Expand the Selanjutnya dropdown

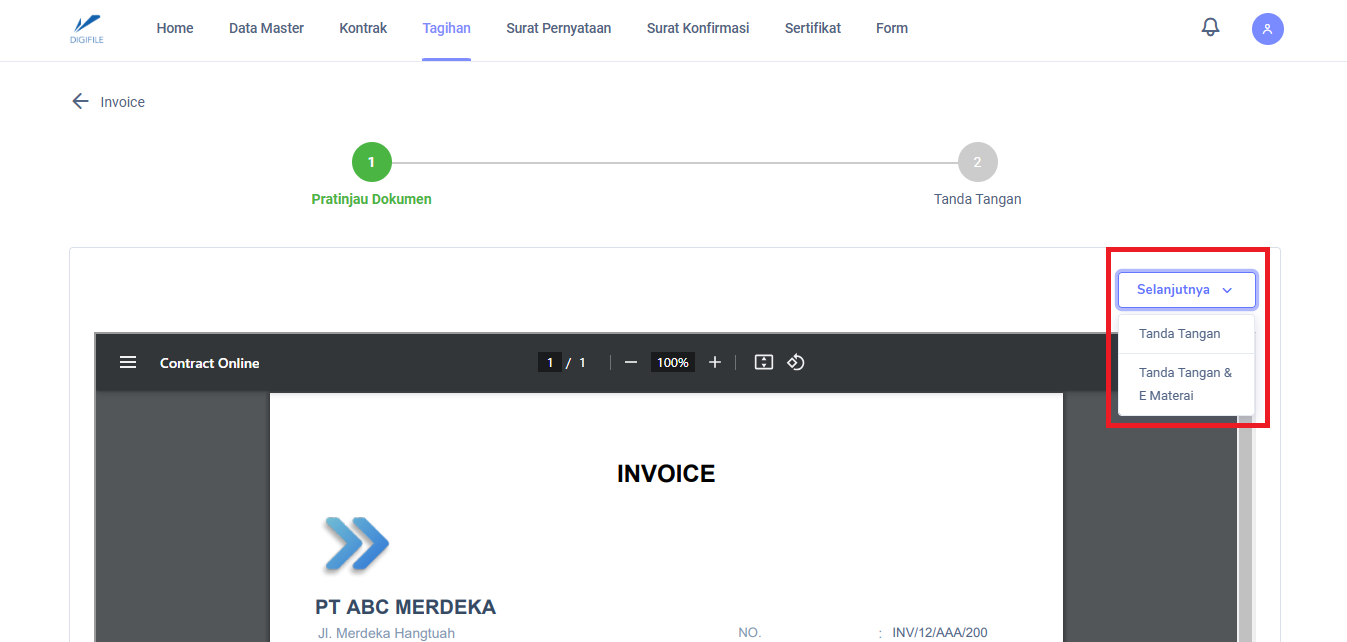(x=1186, y=290)
